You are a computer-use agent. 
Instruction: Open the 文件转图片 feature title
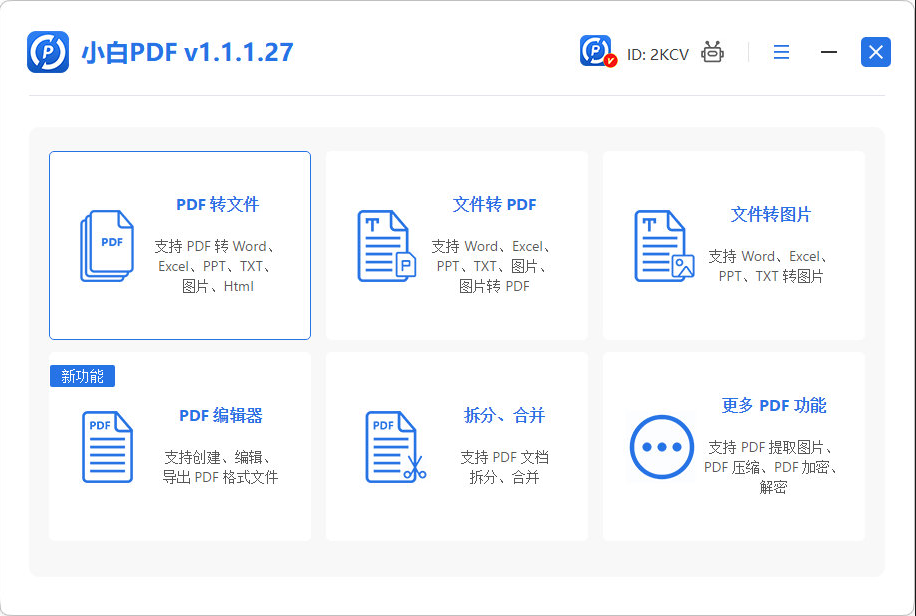[x=771, y=214]
